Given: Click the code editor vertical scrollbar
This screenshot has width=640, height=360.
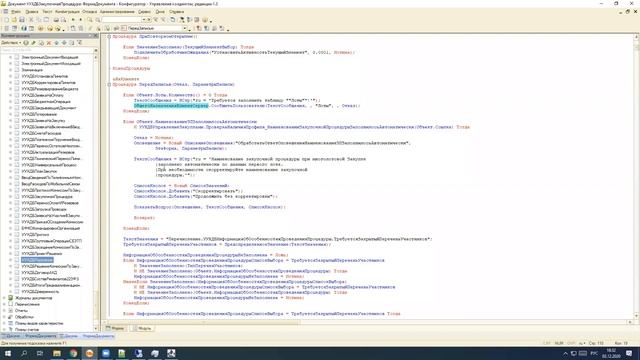Looking at the screenshot, I should coord(636,176).
